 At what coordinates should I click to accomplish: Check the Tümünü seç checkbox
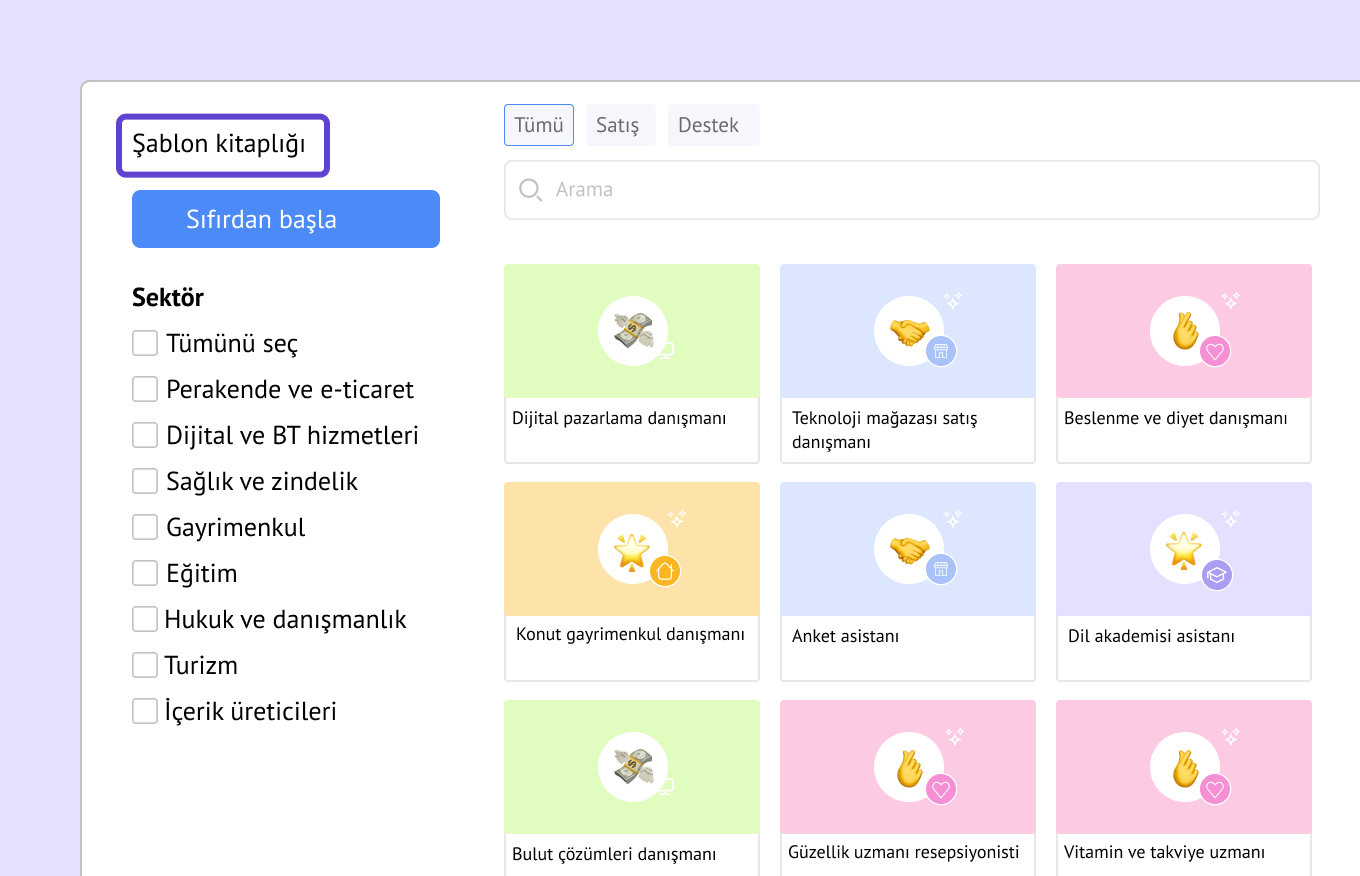[145, 343]
